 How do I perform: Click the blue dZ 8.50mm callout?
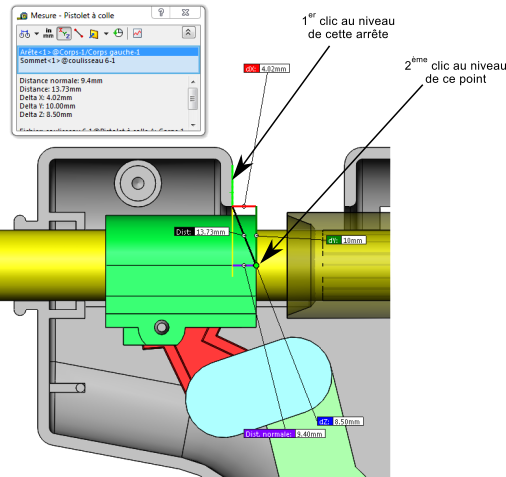340,422
